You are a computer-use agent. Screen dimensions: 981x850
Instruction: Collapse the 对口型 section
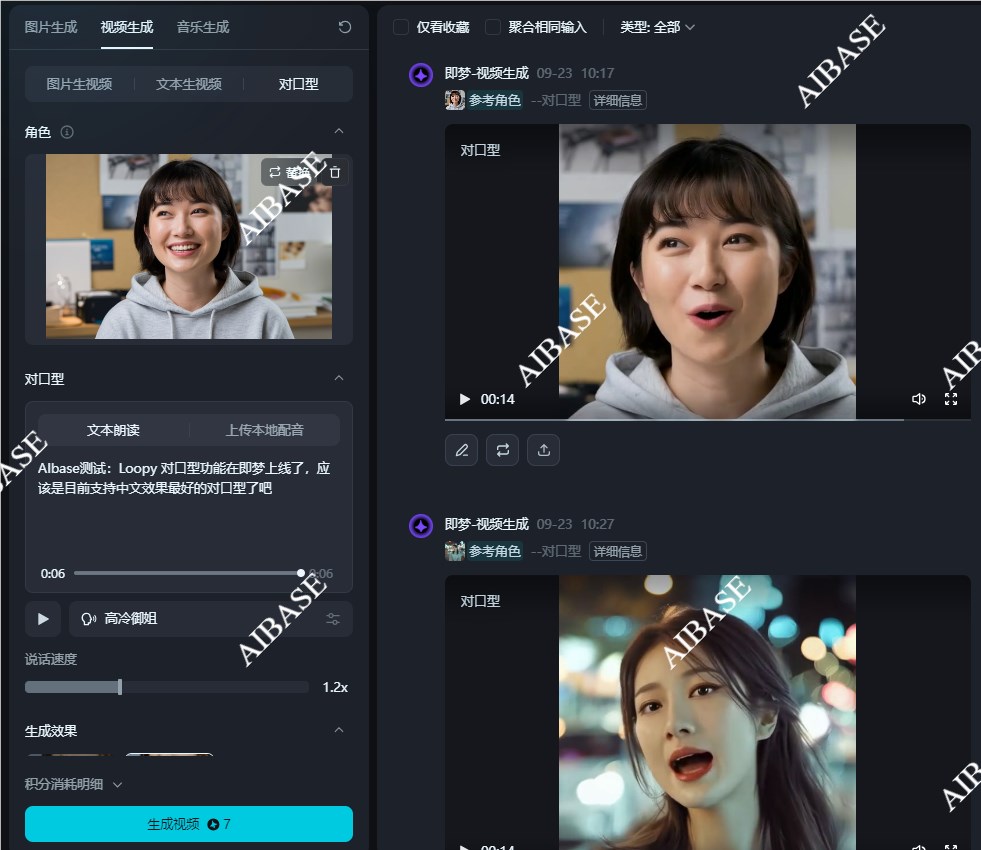(x=339, y=378)
